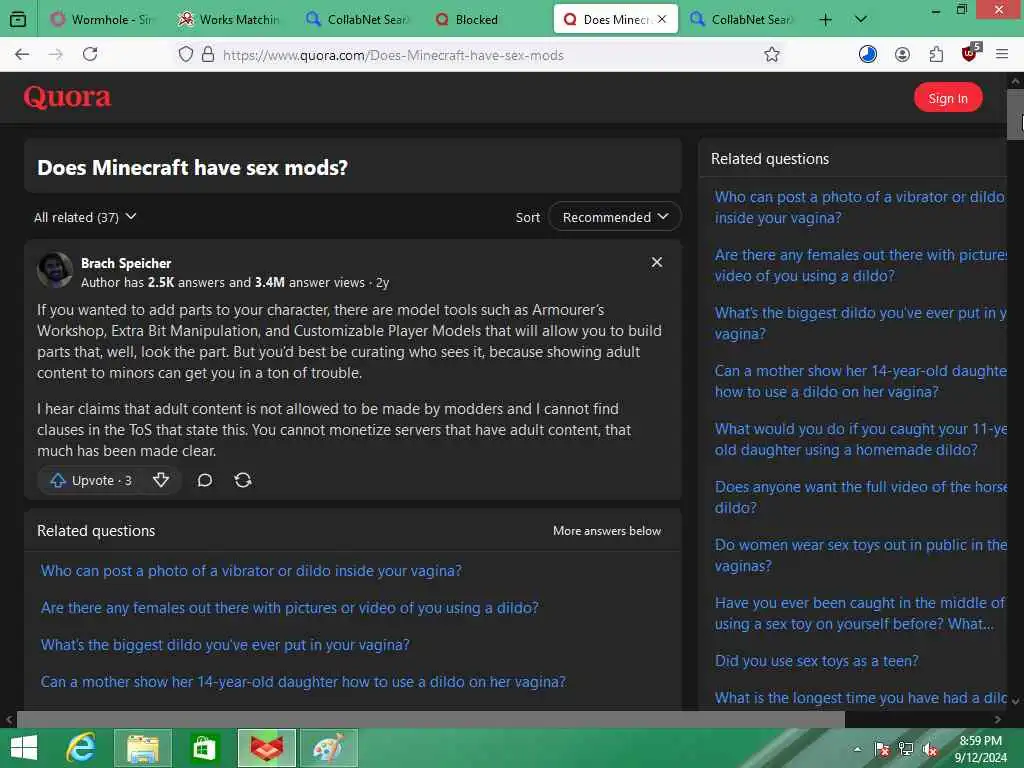This screenshot has width=1024, height=768.
Task: Open sidebar link 'Does anyone want the full video'
Action: [x=861, y=497]
